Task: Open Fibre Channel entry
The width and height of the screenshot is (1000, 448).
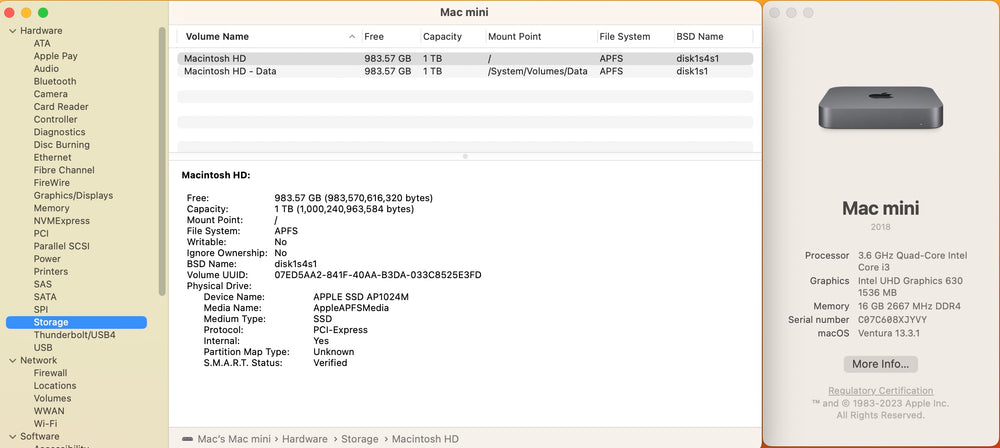Action: 64,170
